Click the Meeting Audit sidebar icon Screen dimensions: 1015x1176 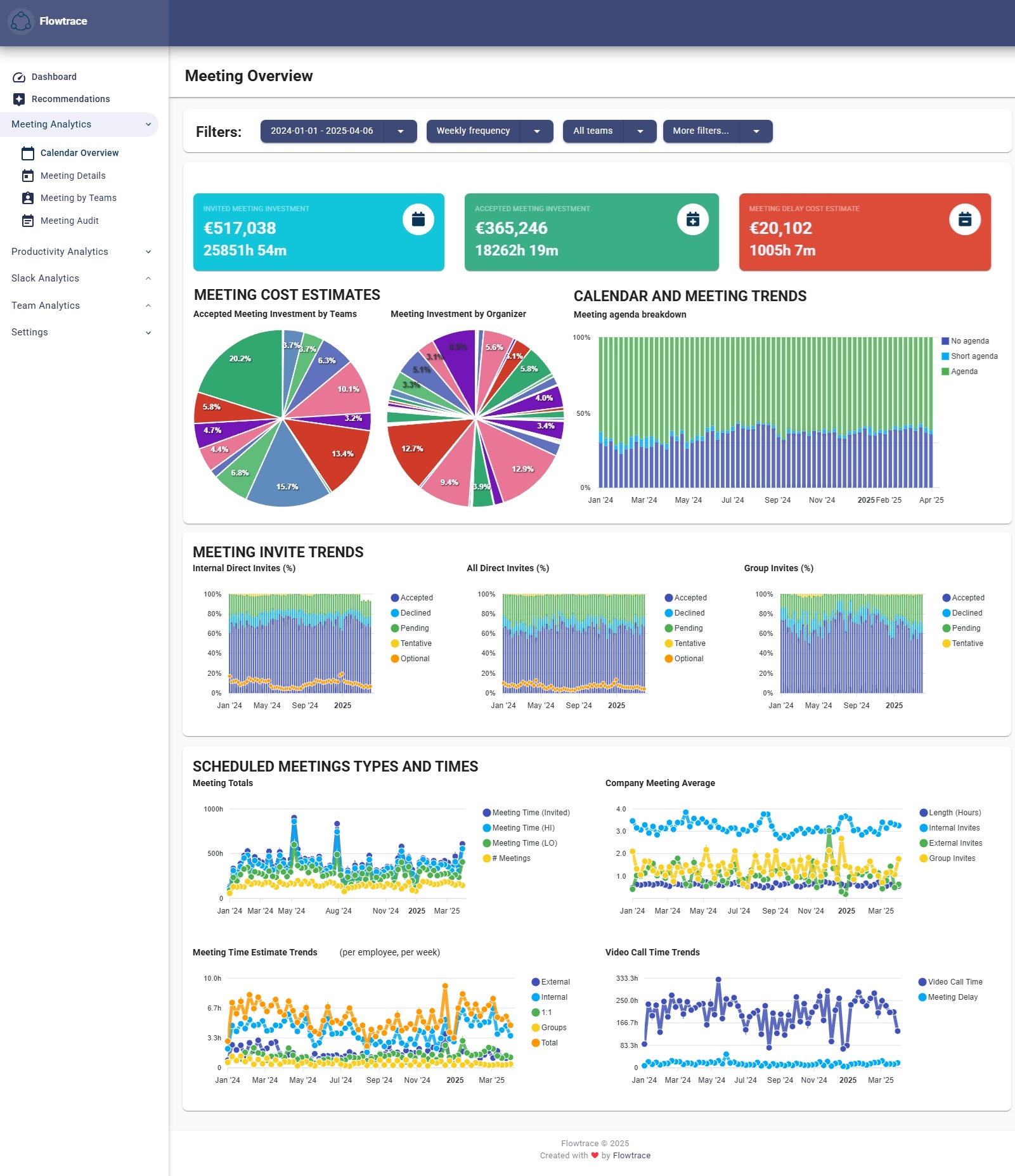point(28,221)
